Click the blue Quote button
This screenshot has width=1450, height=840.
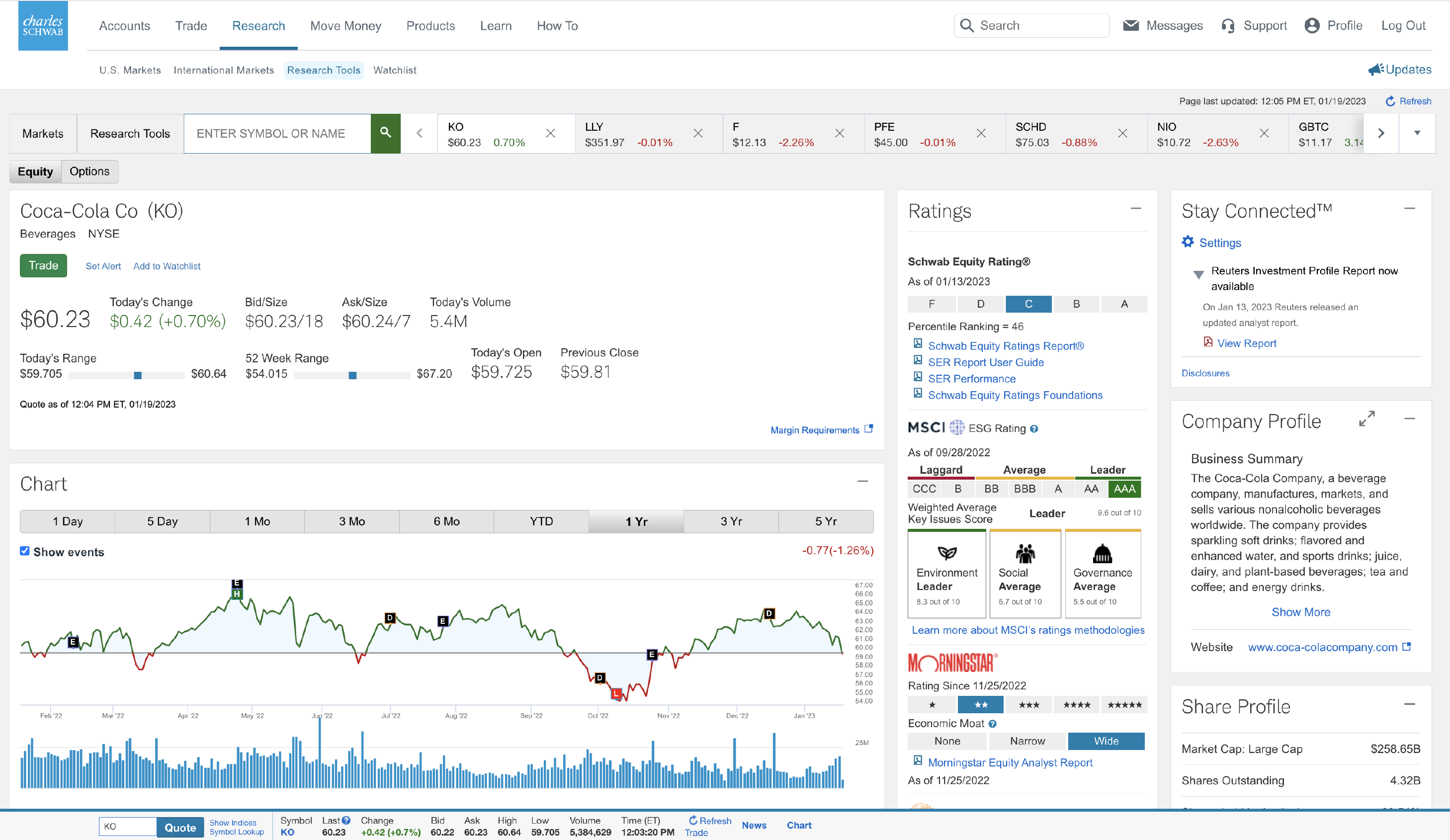(180, 828)
